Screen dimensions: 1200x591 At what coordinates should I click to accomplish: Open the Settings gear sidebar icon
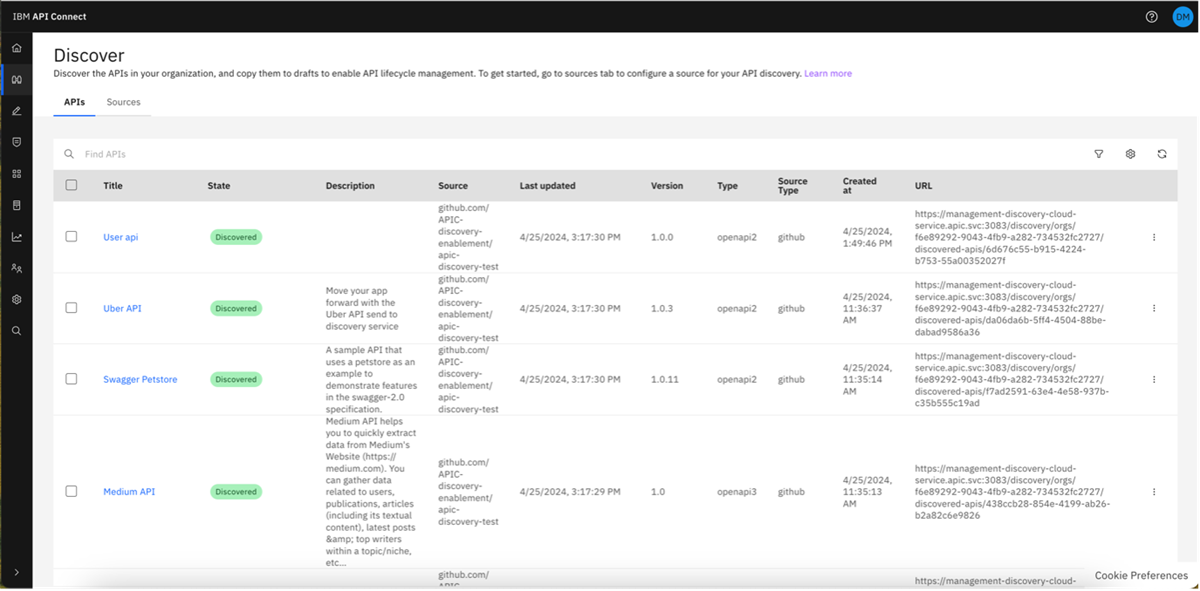click(x=16, y=299)
